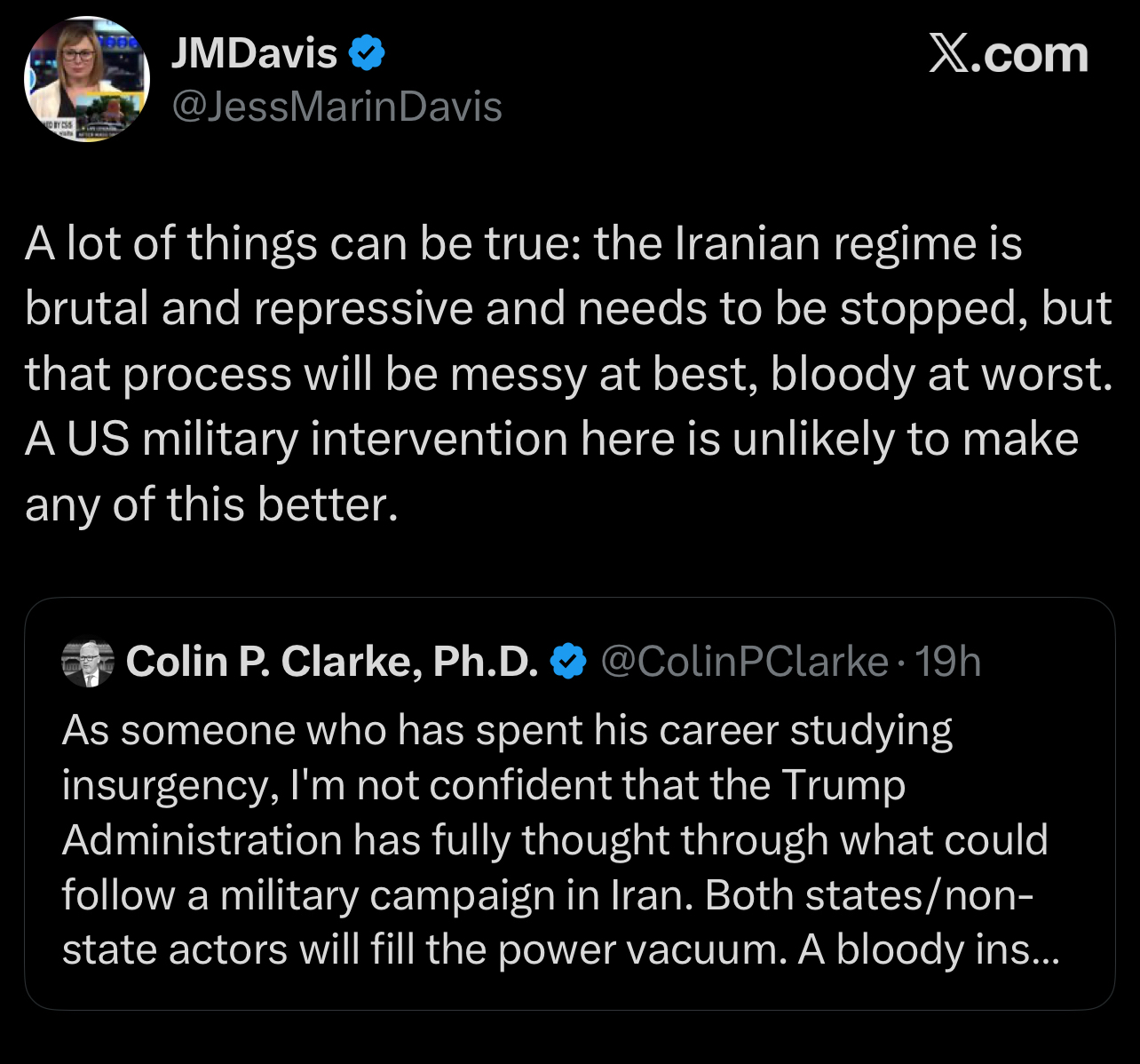Expand truncated quoted post at the ellipsis
The height and width of the screenshot is (1064, 1140).
pyautogui.click(x=1041, y=950)
